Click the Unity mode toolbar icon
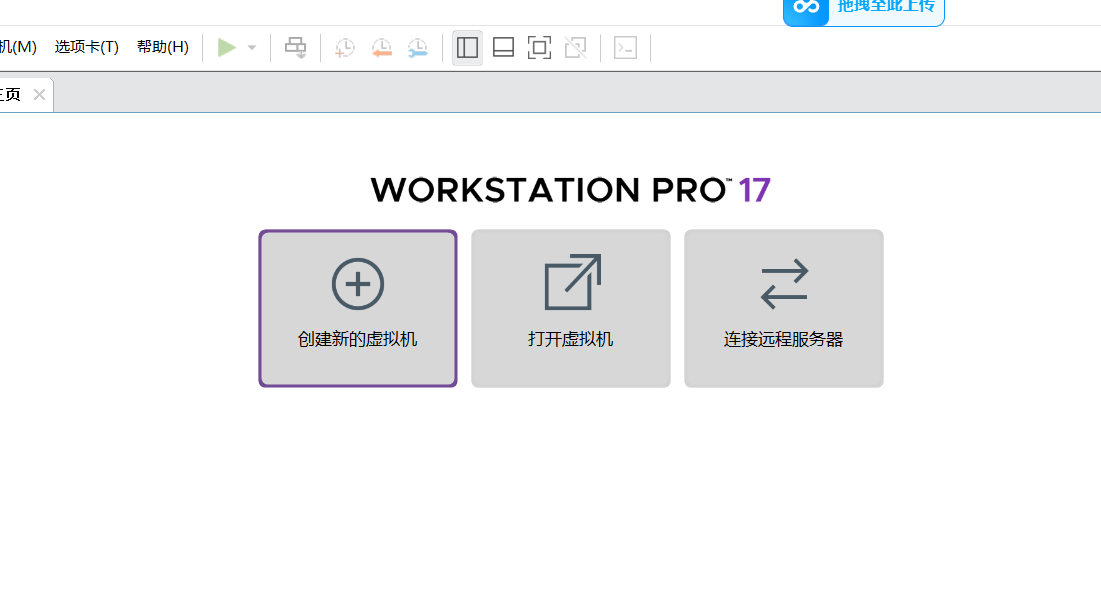1101x596 pixels. [576, 48]
